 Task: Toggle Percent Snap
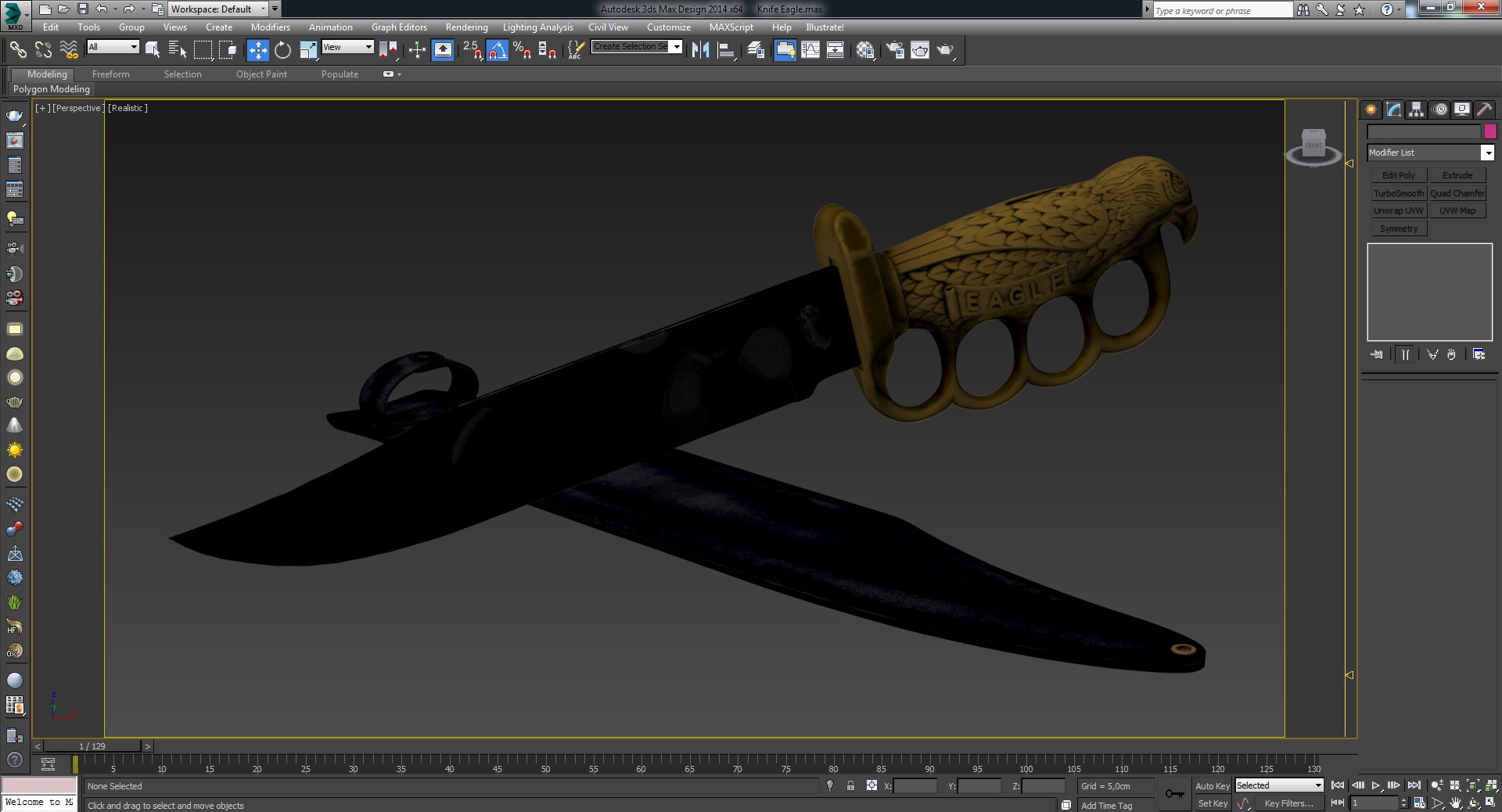[x=522, y=50]
